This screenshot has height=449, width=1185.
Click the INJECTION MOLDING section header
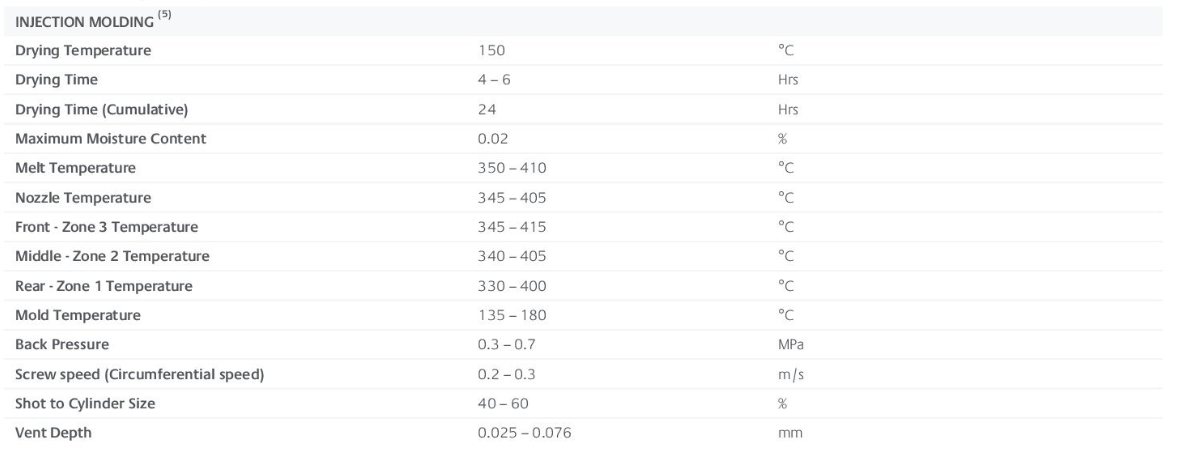84,22
